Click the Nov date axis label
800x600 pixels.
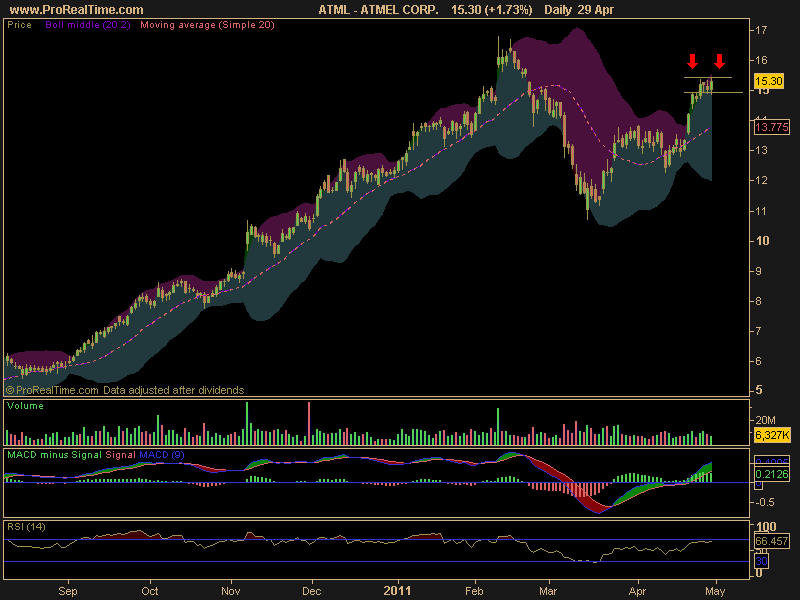(231, 591)
